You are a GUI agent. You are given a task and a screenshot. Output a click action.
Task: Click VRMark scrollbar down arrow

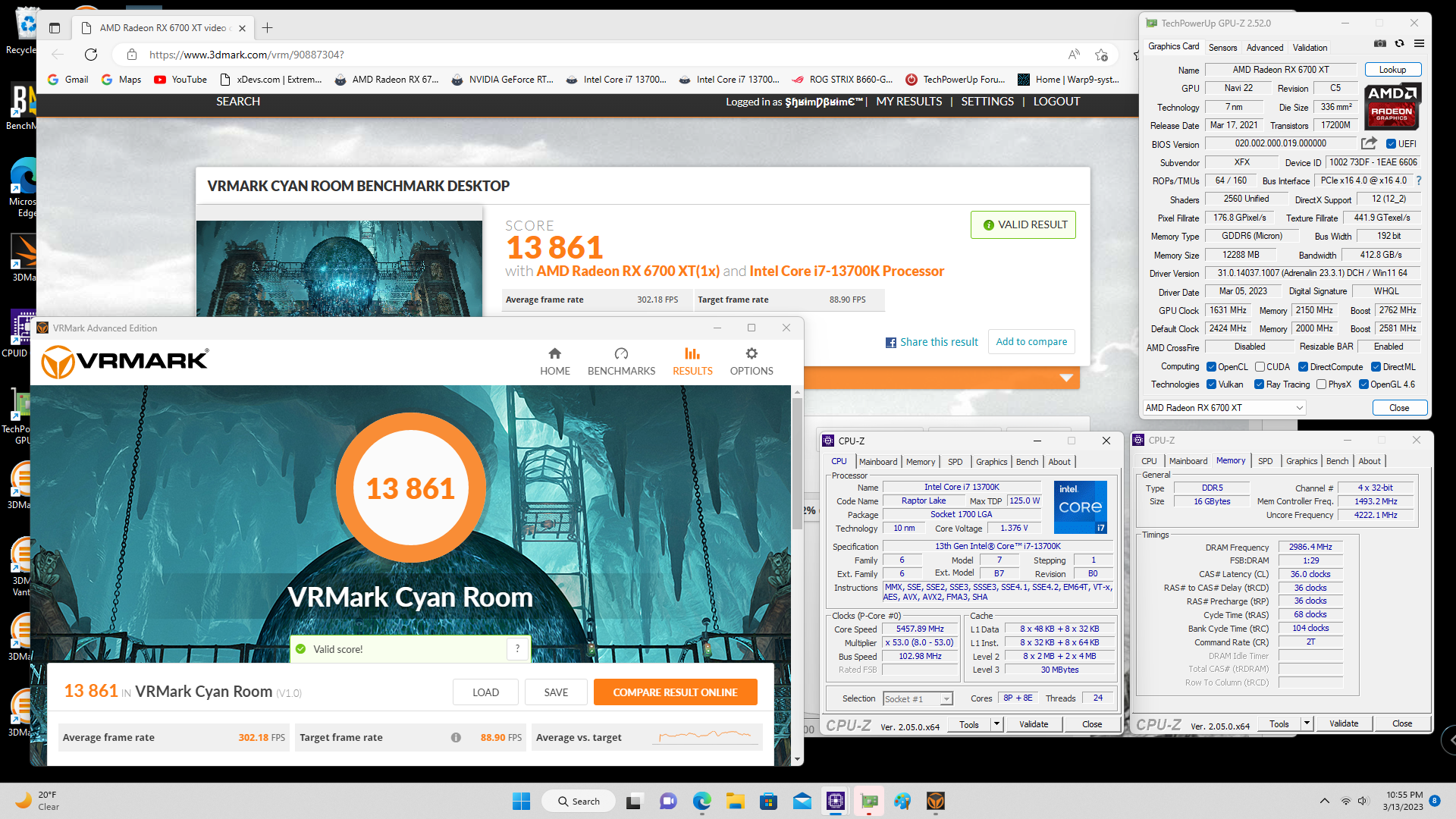[797, 758]
